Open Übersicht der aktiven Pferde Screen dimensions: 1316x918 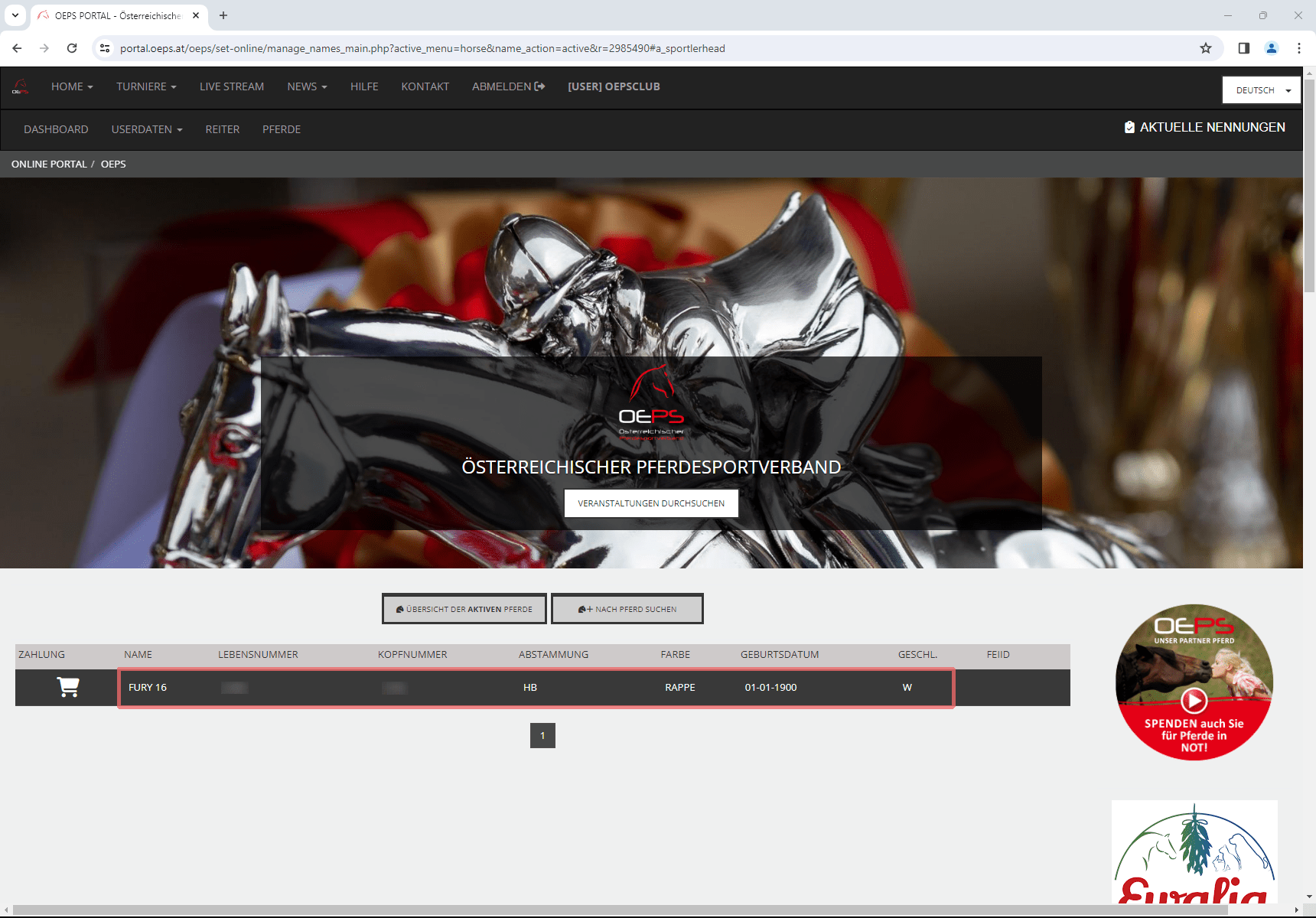click(464, 609)
